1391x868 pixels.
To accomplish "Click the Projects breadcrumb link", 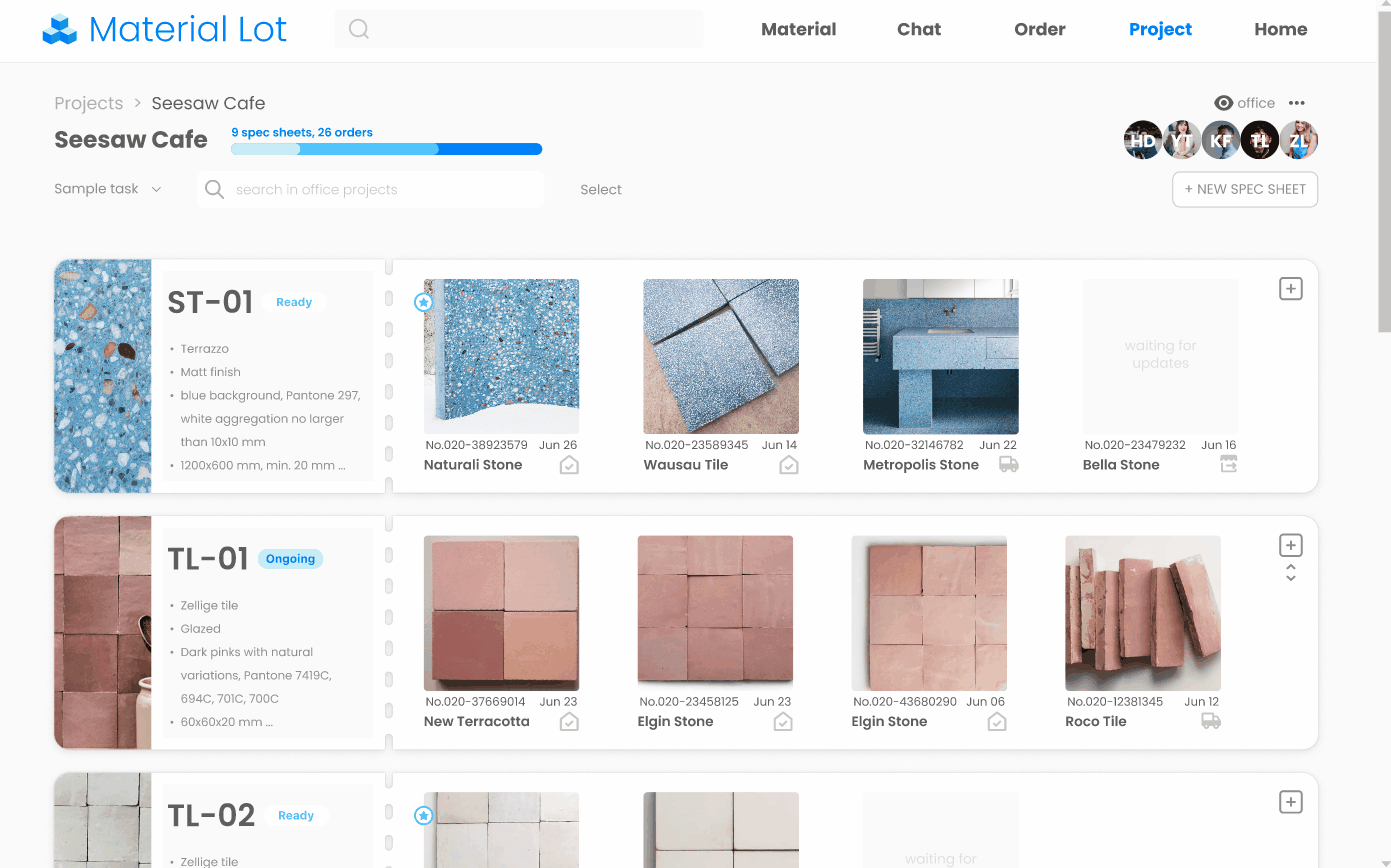I will point(89,103).
